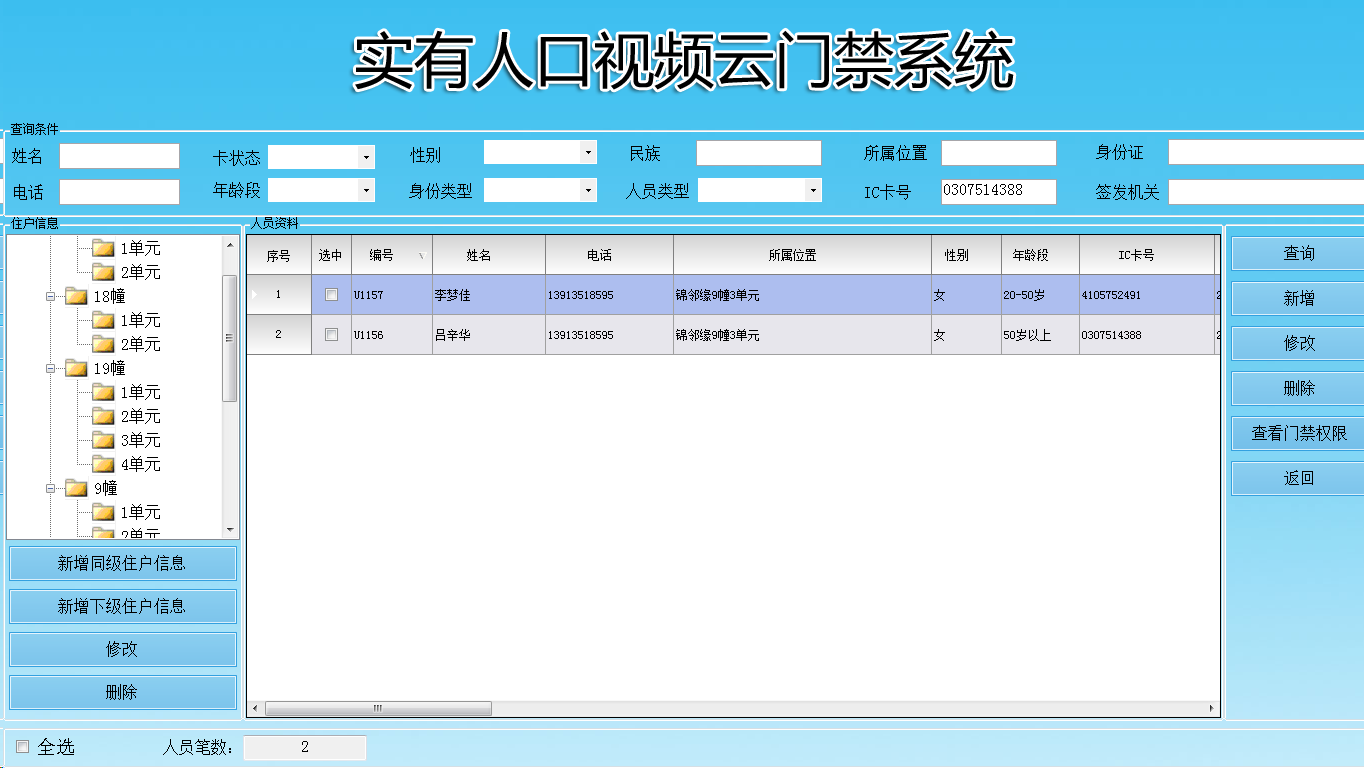This screenshot has height=768, width=1364.
Task: Focus the 电话 search input field
Action: tap(119, 192)
